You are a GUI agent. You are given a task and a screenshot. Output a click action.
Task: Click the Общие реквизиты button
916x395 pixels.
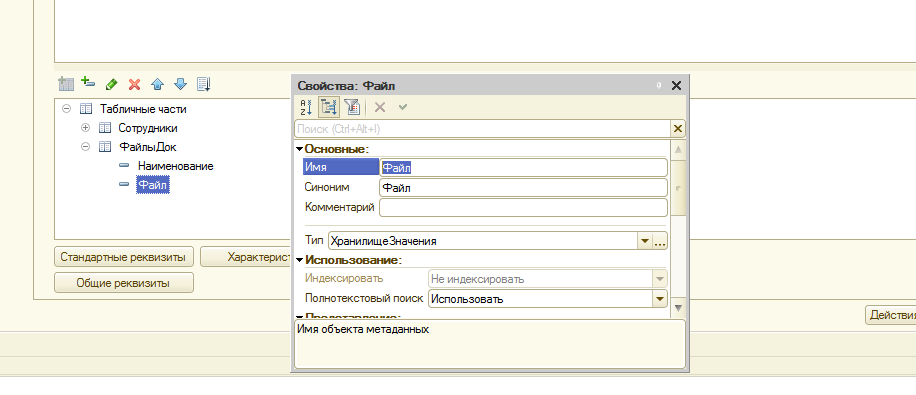(x=124, y=283)
